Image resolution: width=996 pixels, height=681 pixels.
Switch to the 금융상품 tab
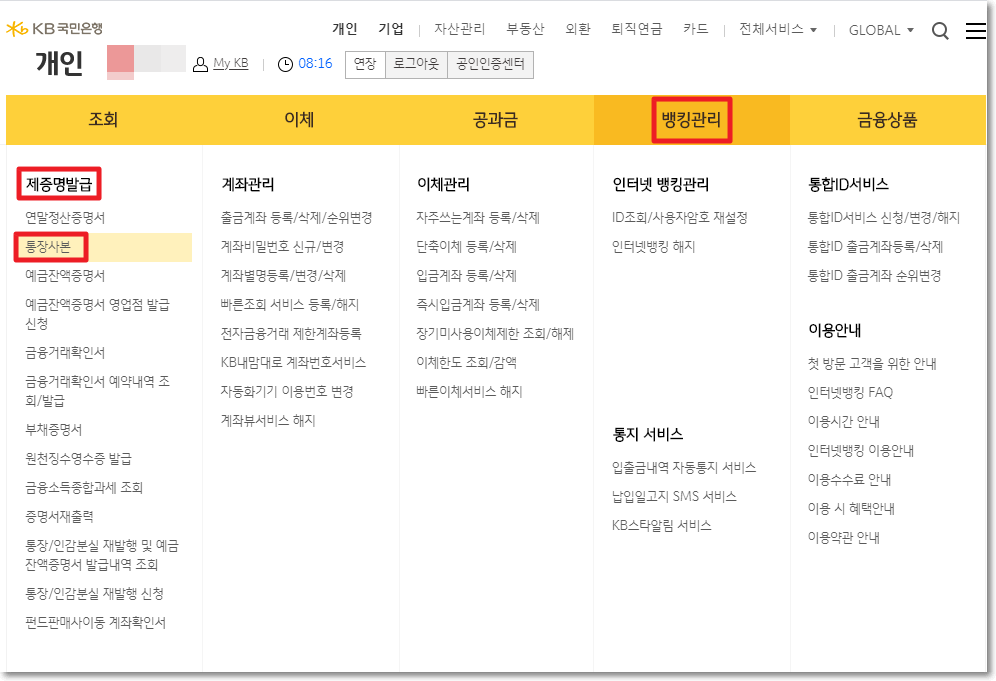pyautogui.click(x=889, y=119)
